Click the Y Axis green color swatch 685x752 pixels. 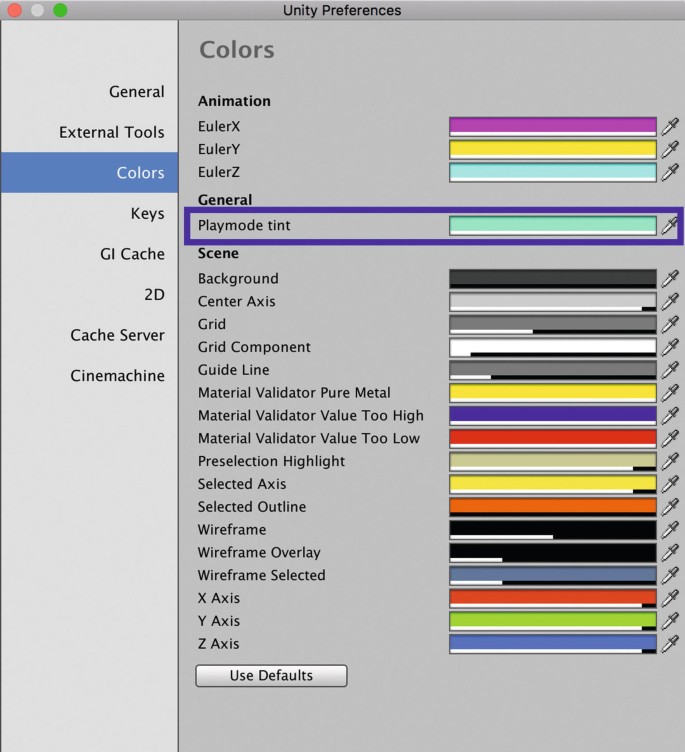pyautogui.click(x=552, y=621)
